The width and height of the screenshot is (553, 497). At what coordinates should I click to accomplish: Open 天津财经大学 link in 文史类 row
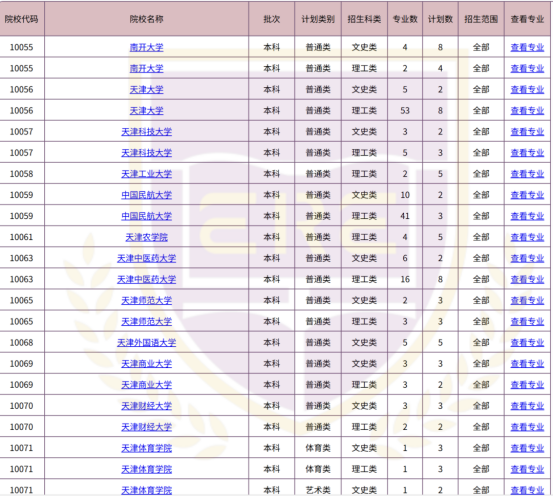[146, 406]
